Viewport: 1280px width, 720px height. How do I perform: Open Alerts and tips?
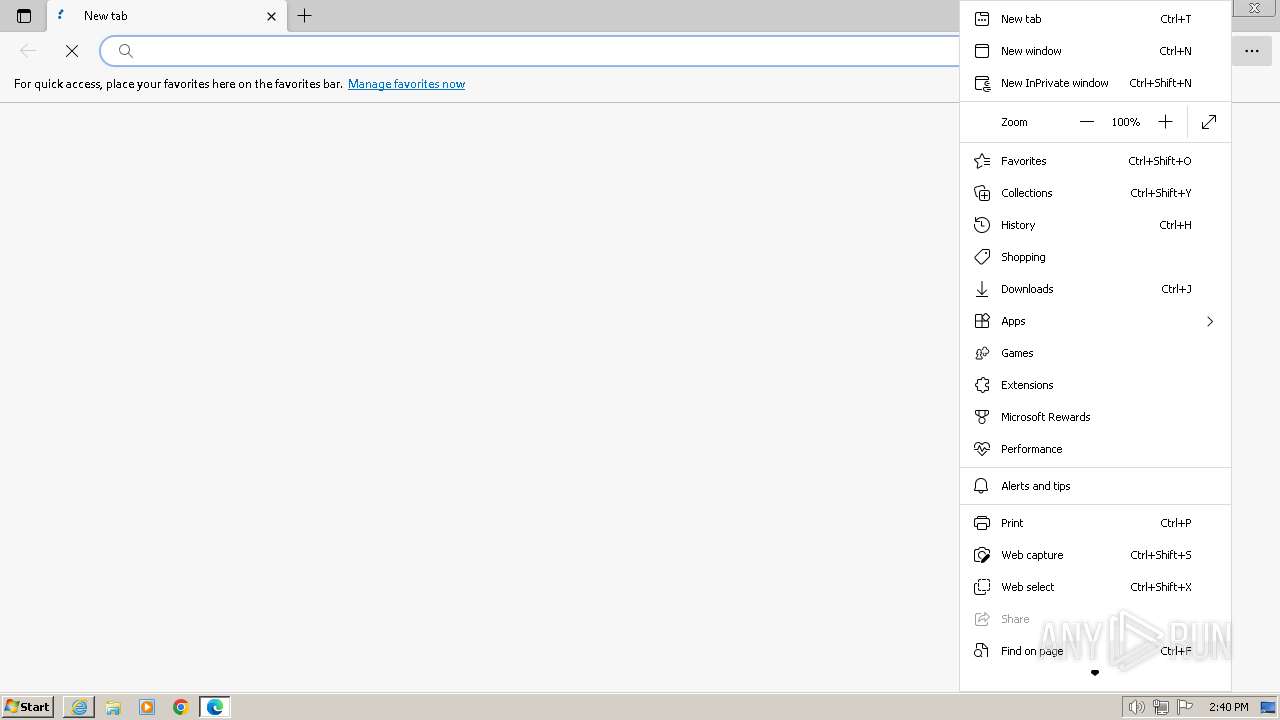click(1095, 486)
